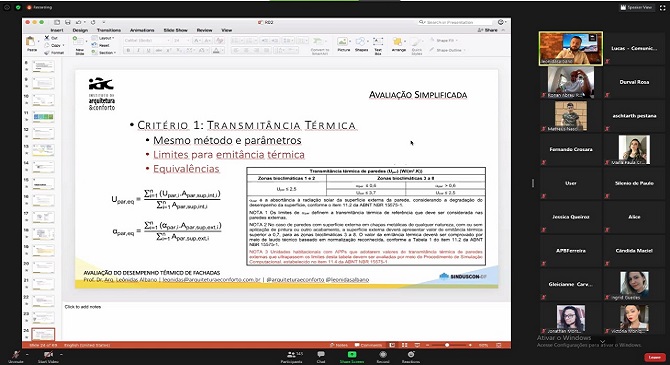Click the Shapes icon in ribbon
The height and width of the screenshot is (365, 670).
click(x=361, y=44)
